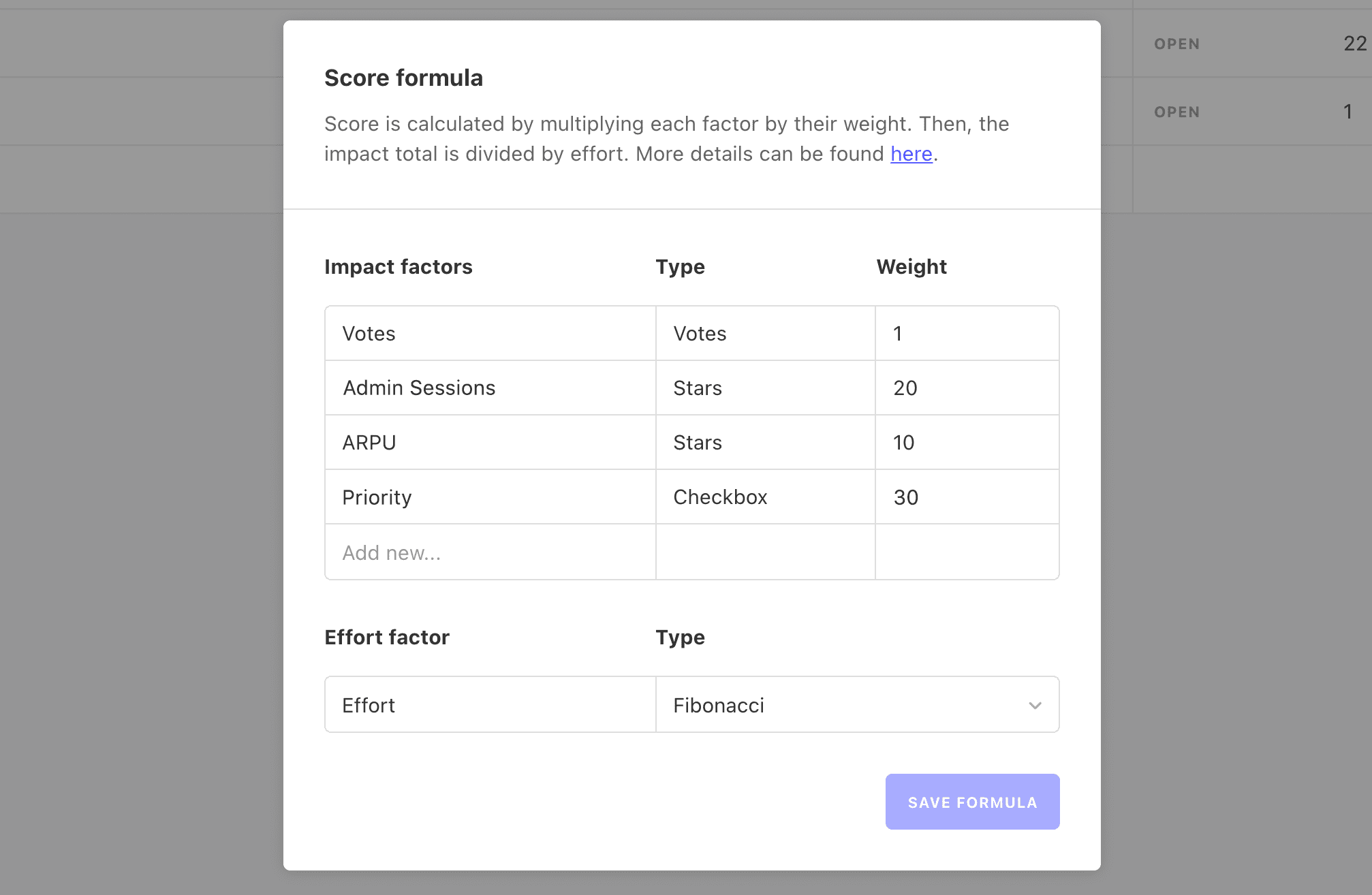Click the Priority factor name cell
Screen dimensions: 1372x895
point(489,497)
